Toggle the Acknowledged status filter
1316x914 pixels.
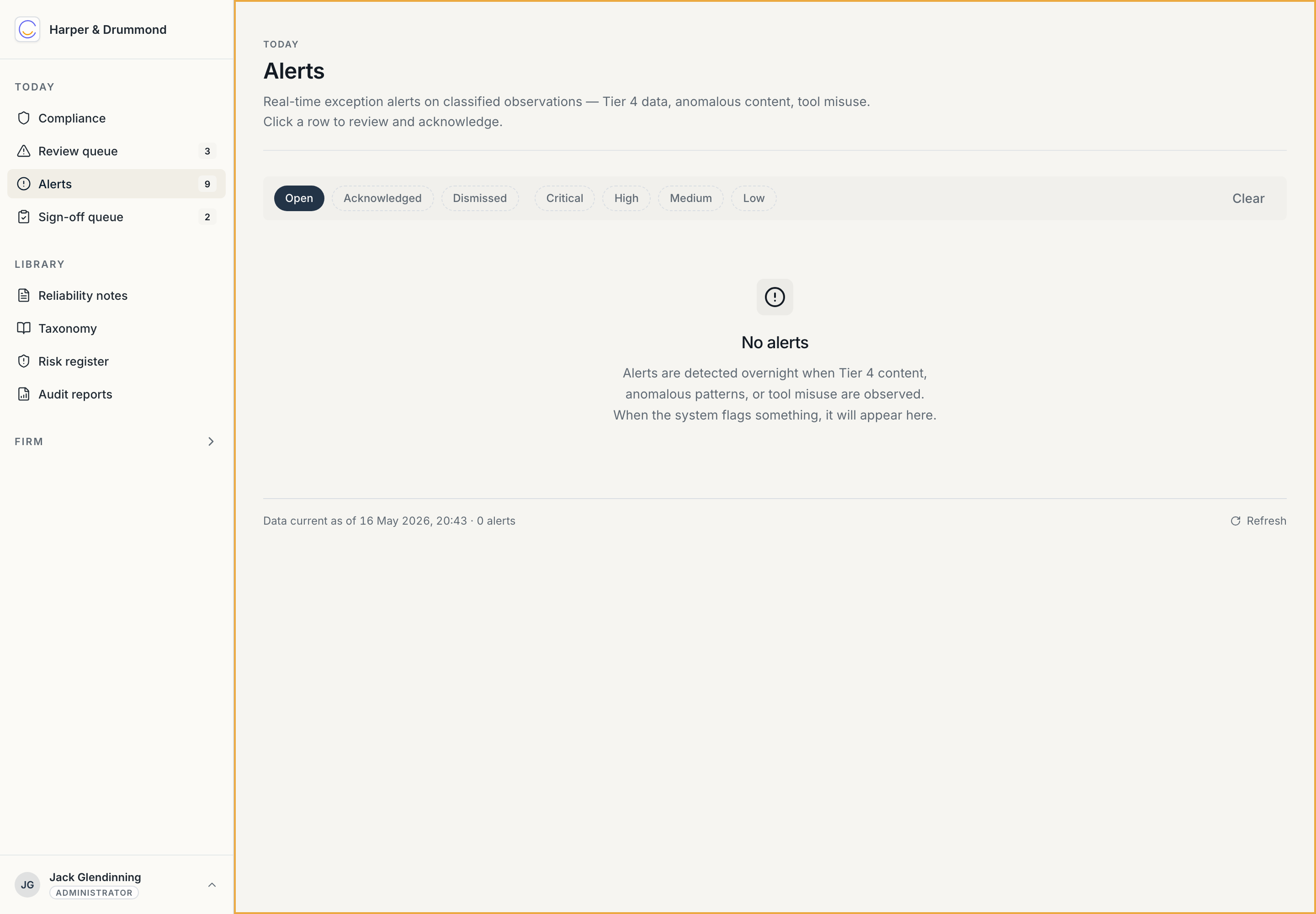point(382,198)
